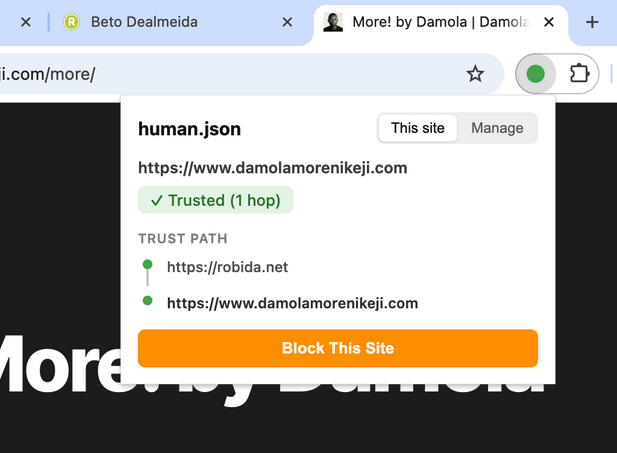This screenshot has width=617, height=453.
Task: Focus the browser address bar
Action: (x=250, y=74)
